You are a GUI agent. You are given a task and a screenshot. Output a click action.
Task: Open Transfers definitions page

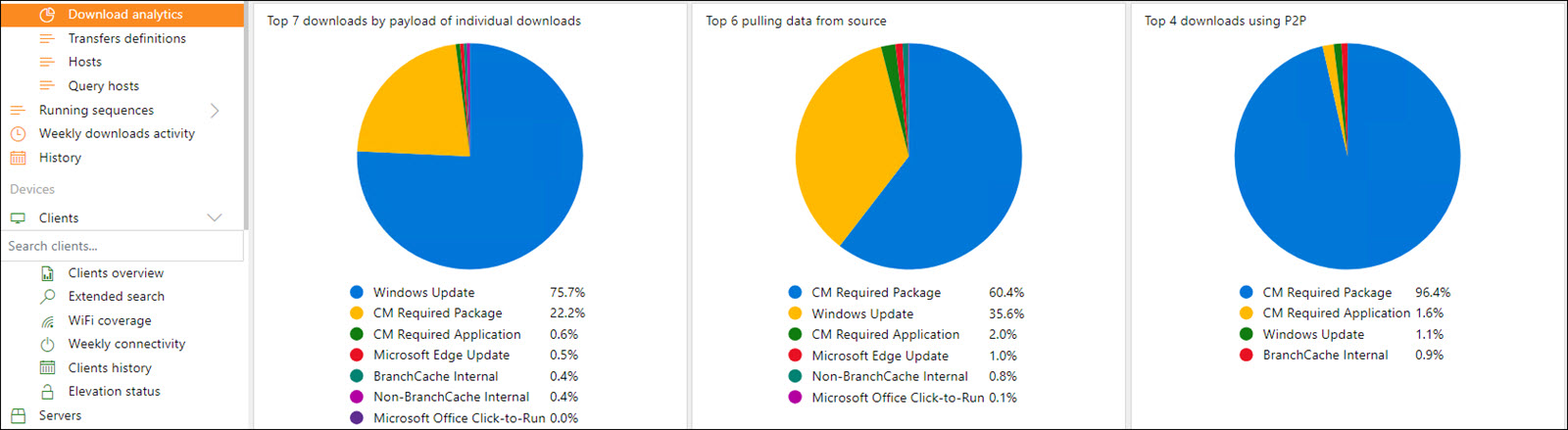126,38
